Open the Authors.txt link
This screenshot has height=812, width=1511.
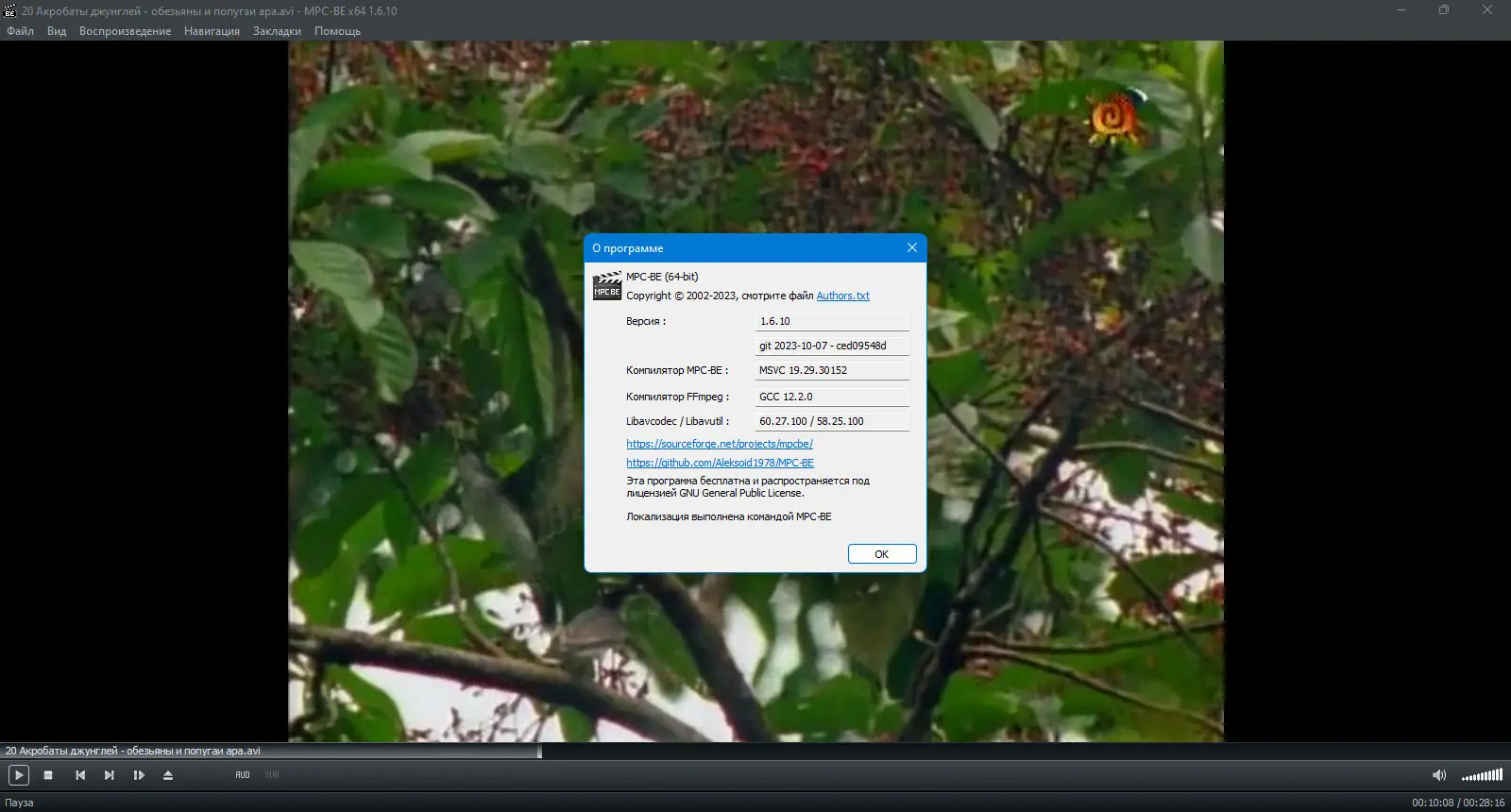pos(843,296)
